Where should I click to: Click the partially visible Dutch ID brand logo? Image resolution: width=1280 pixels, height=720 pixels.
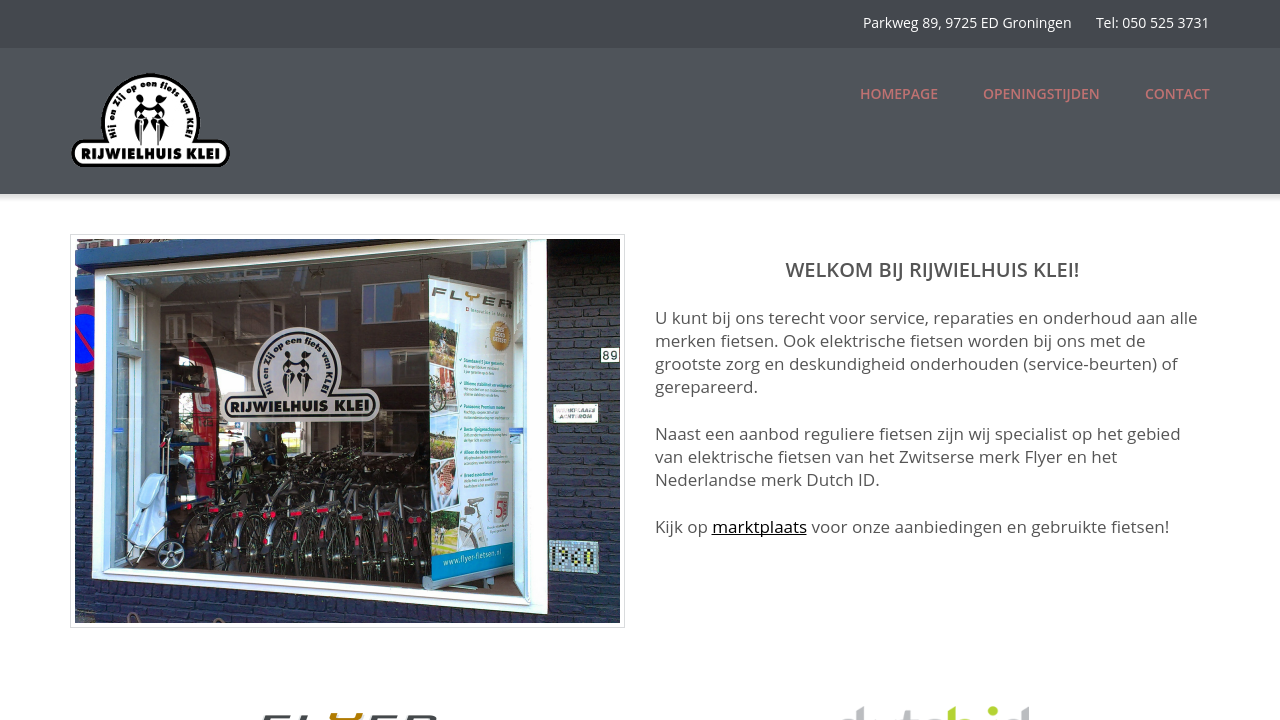(x=934, y=712)
